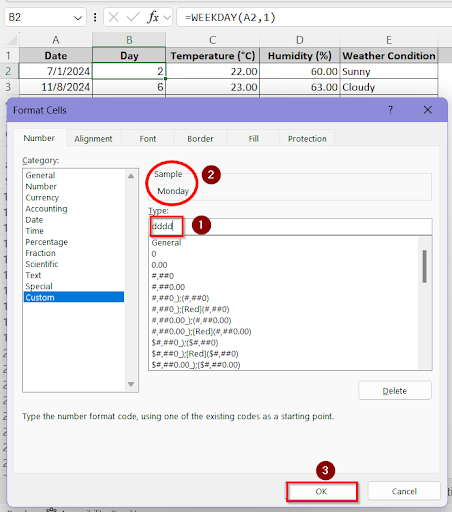
Task: Click cell E3 containing Cloudy
Action: (x=389, y=87)
